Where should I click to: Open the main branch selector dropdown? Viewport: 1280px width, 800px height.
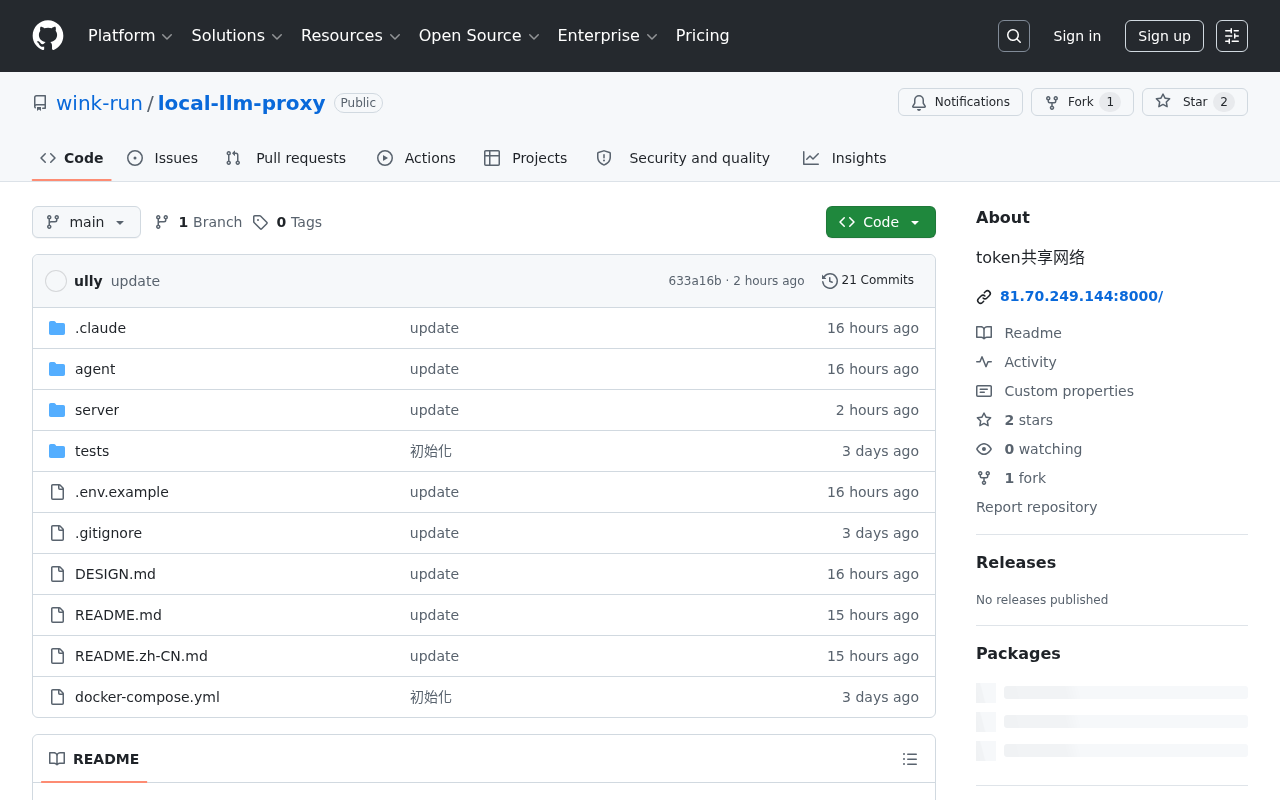click(x=86, y=222)
